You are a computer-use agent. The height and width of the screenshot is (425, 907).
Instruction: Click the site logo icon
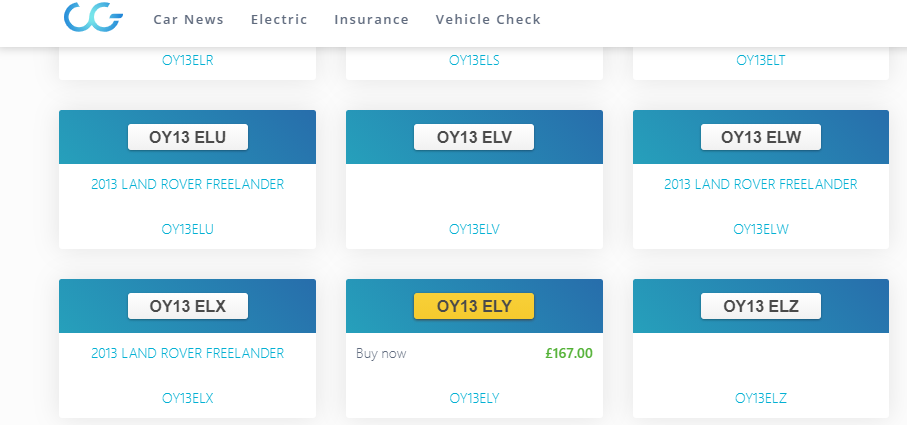click(93, 17)
